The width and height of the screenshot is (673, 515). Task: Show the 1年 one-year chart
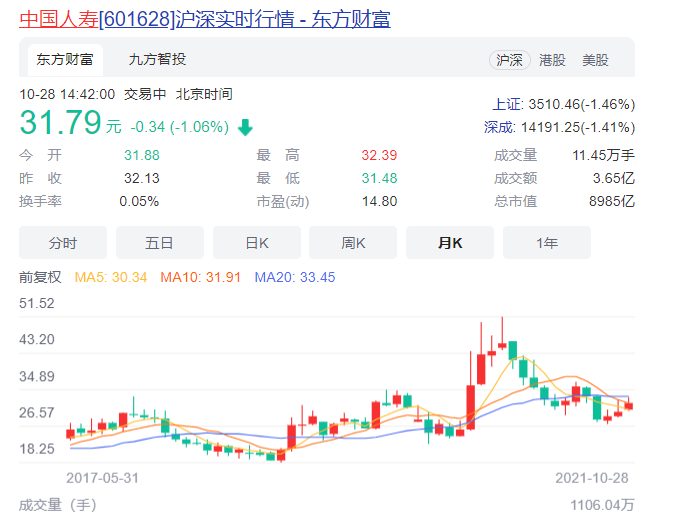pos(547,243)
